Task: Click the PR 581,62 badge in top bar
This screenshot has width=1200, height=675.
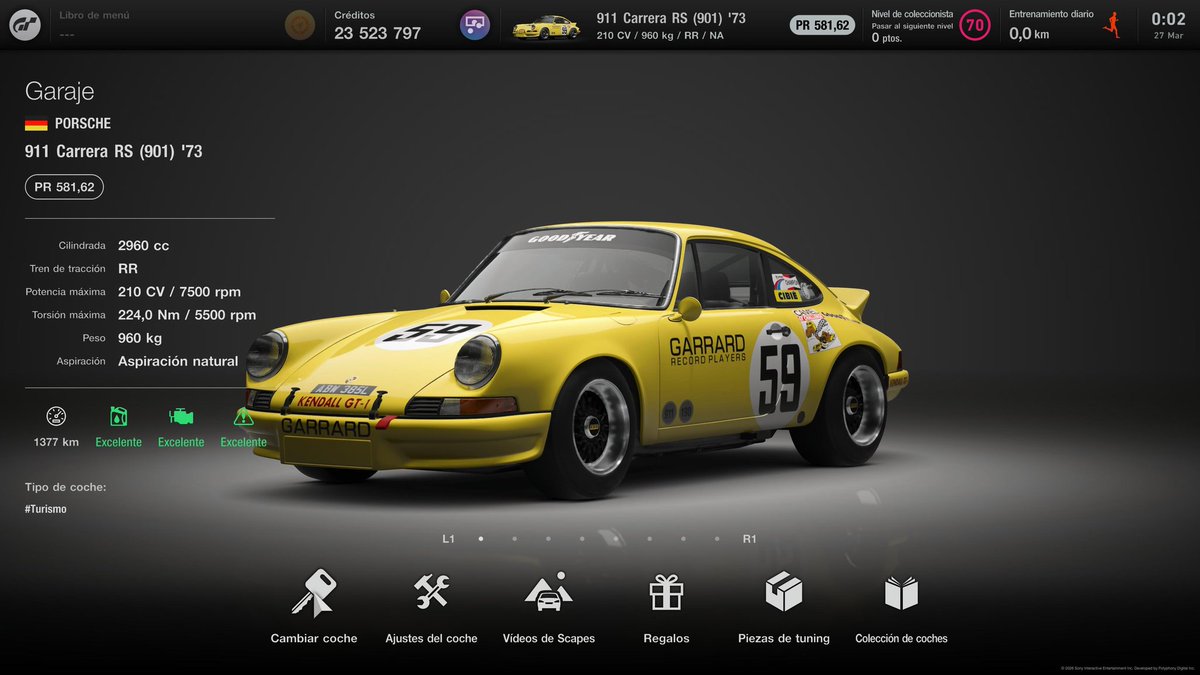Action: click(x=822, y=25)
